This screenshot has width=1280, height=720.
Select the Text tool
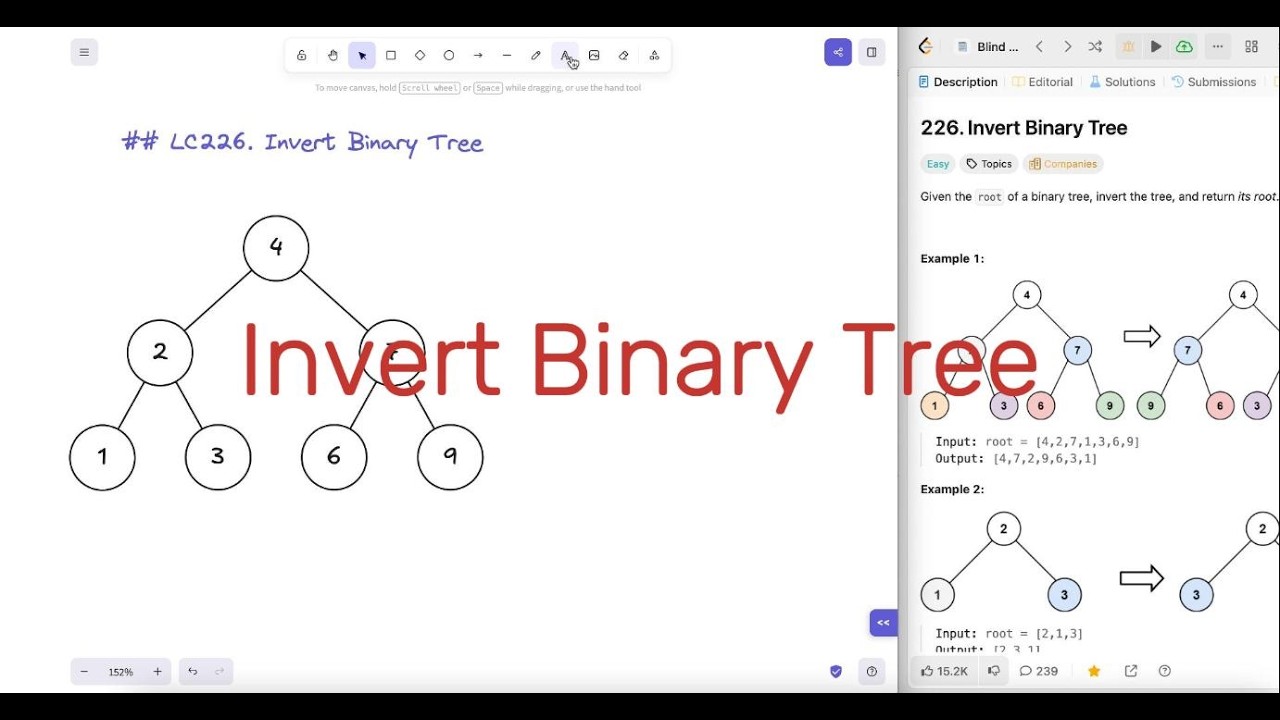point(565,55)
